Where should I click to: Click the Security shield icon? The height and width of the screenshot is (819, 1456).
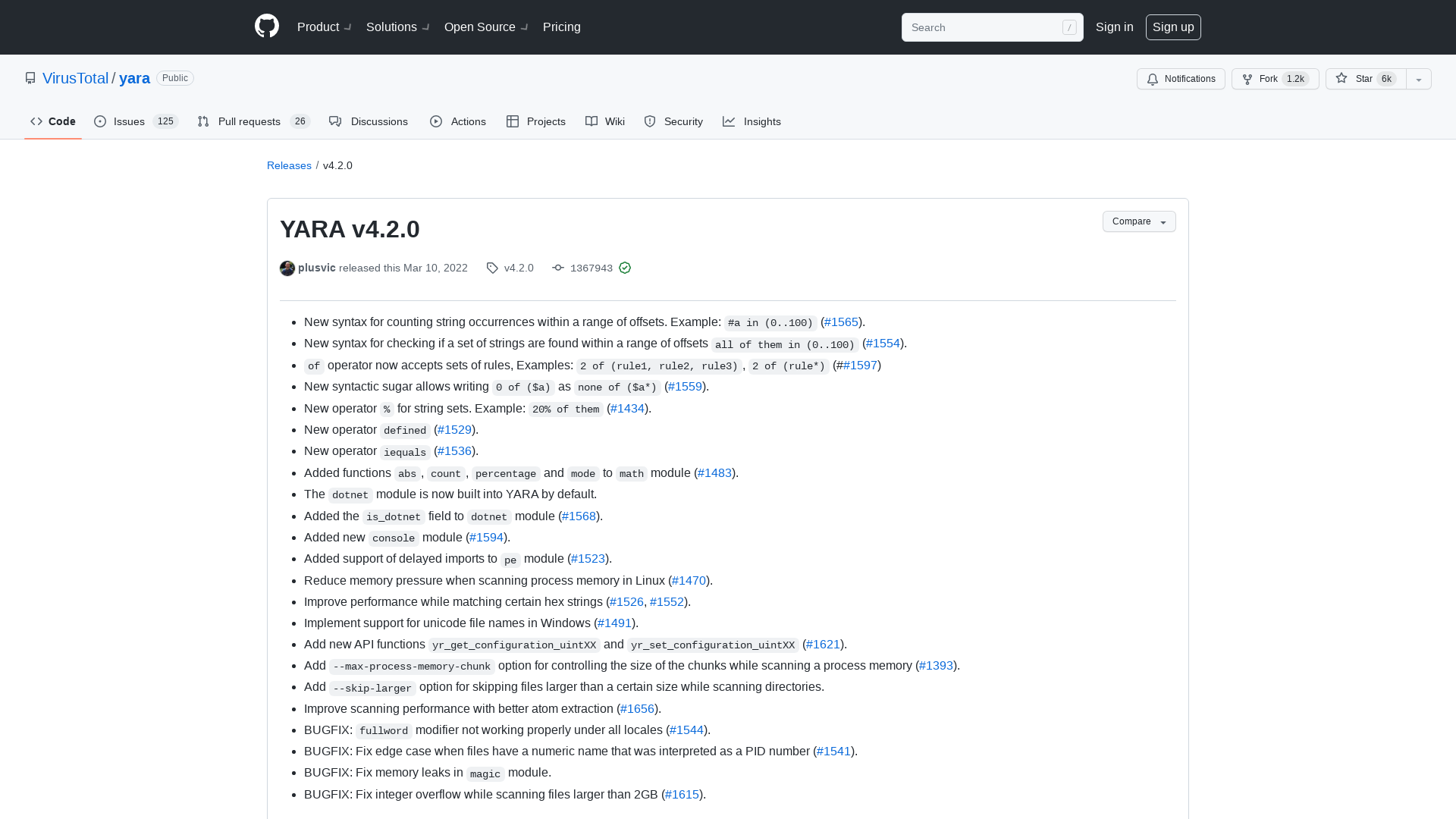click(x=650, y=121)
